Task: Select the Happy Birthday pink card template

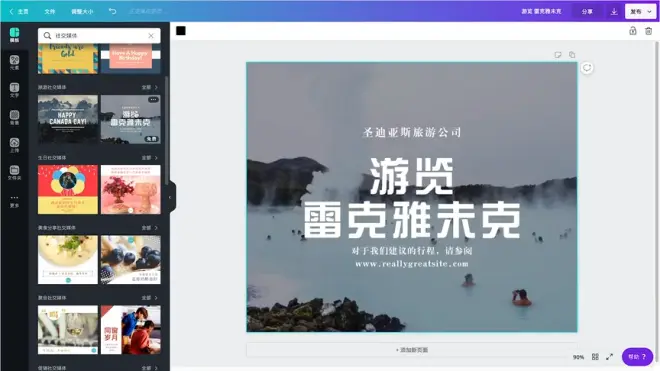Action: pyautogui.click(x=130, y=59)
